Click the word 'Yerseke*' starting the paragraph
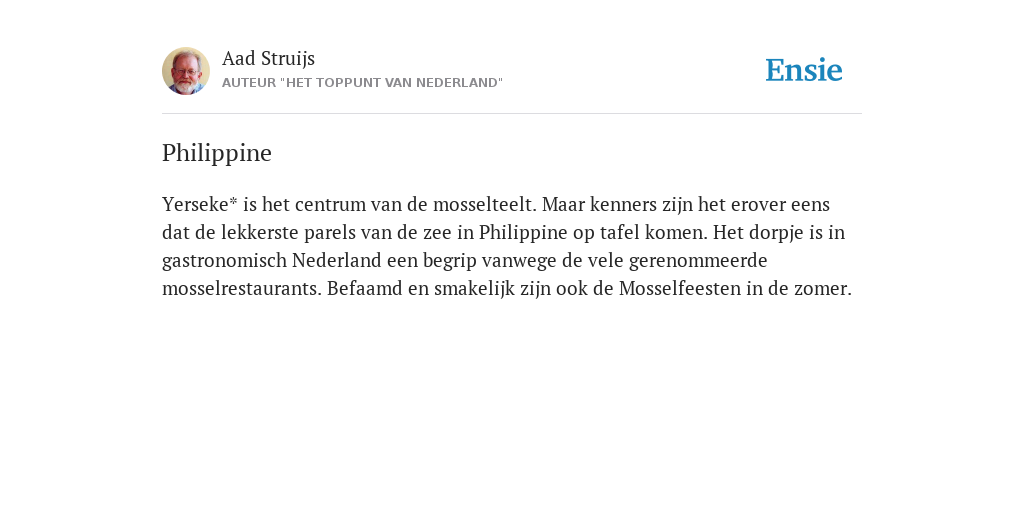The image size is (1024, 512). [200, 204]
